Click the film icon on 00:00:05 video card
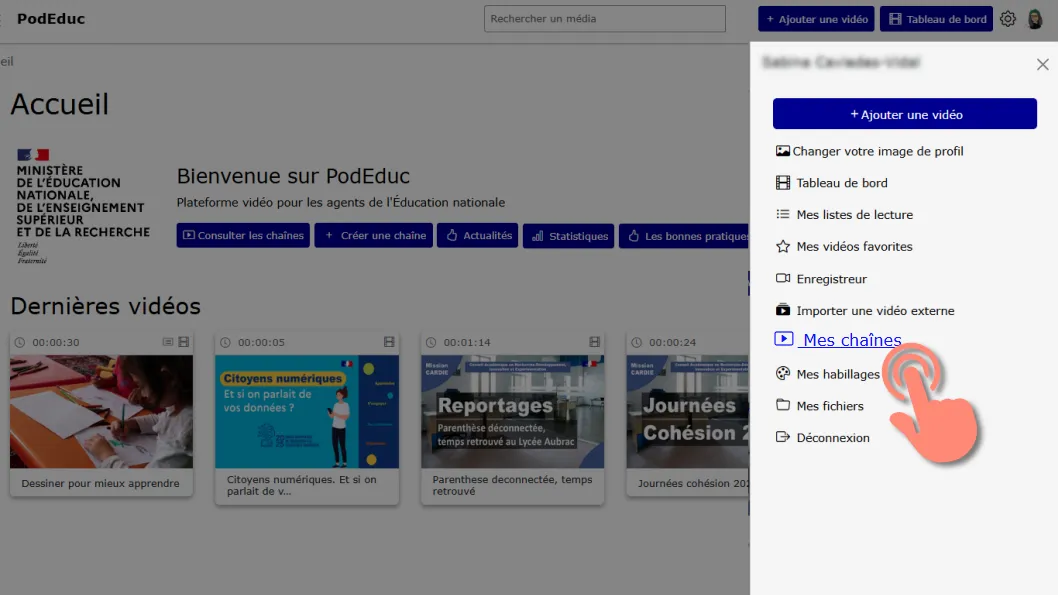The width and height of the screenshot is (1058, 595). pyautogui.click(x=389, y=342)
